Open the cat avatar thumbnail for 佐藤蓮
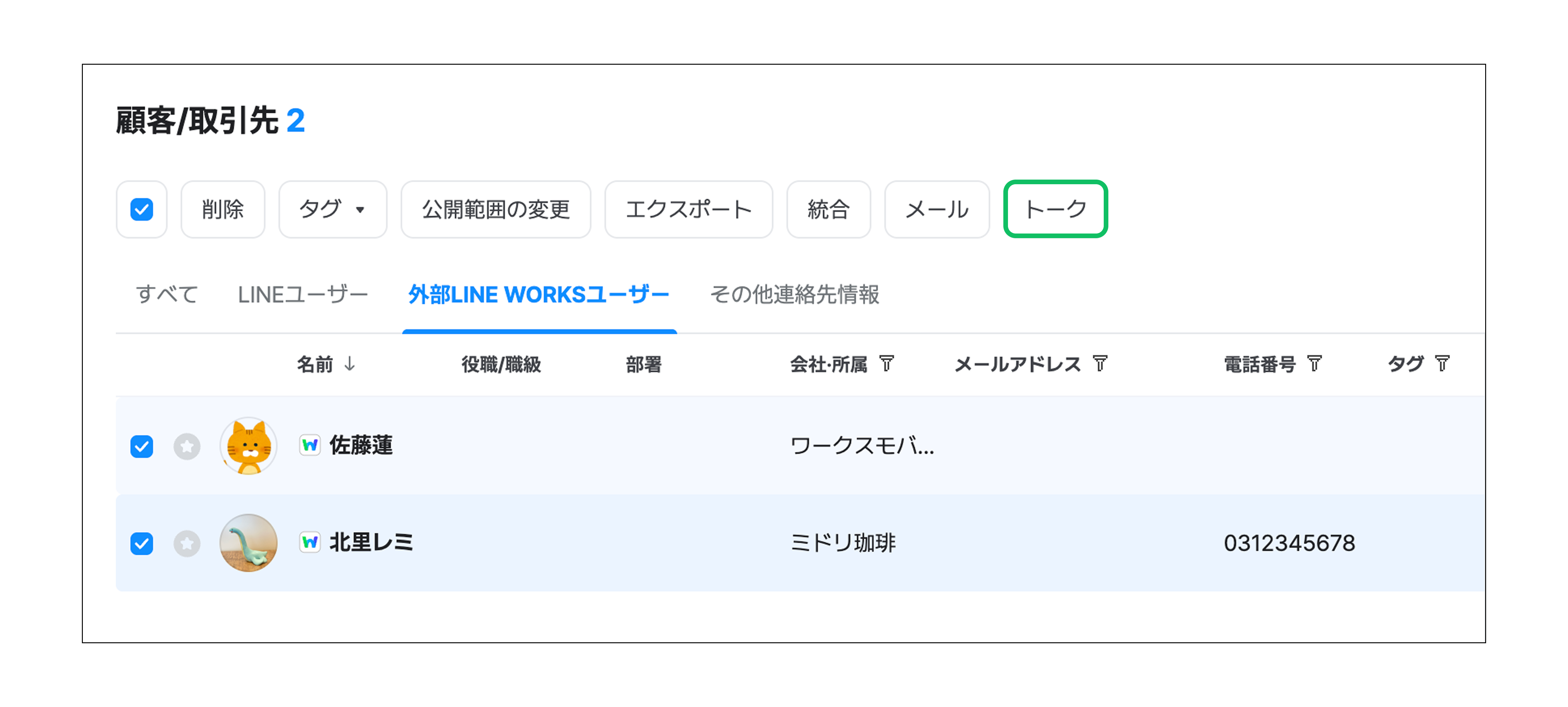Screen dimensions: 1568x707 coord(248,446)
